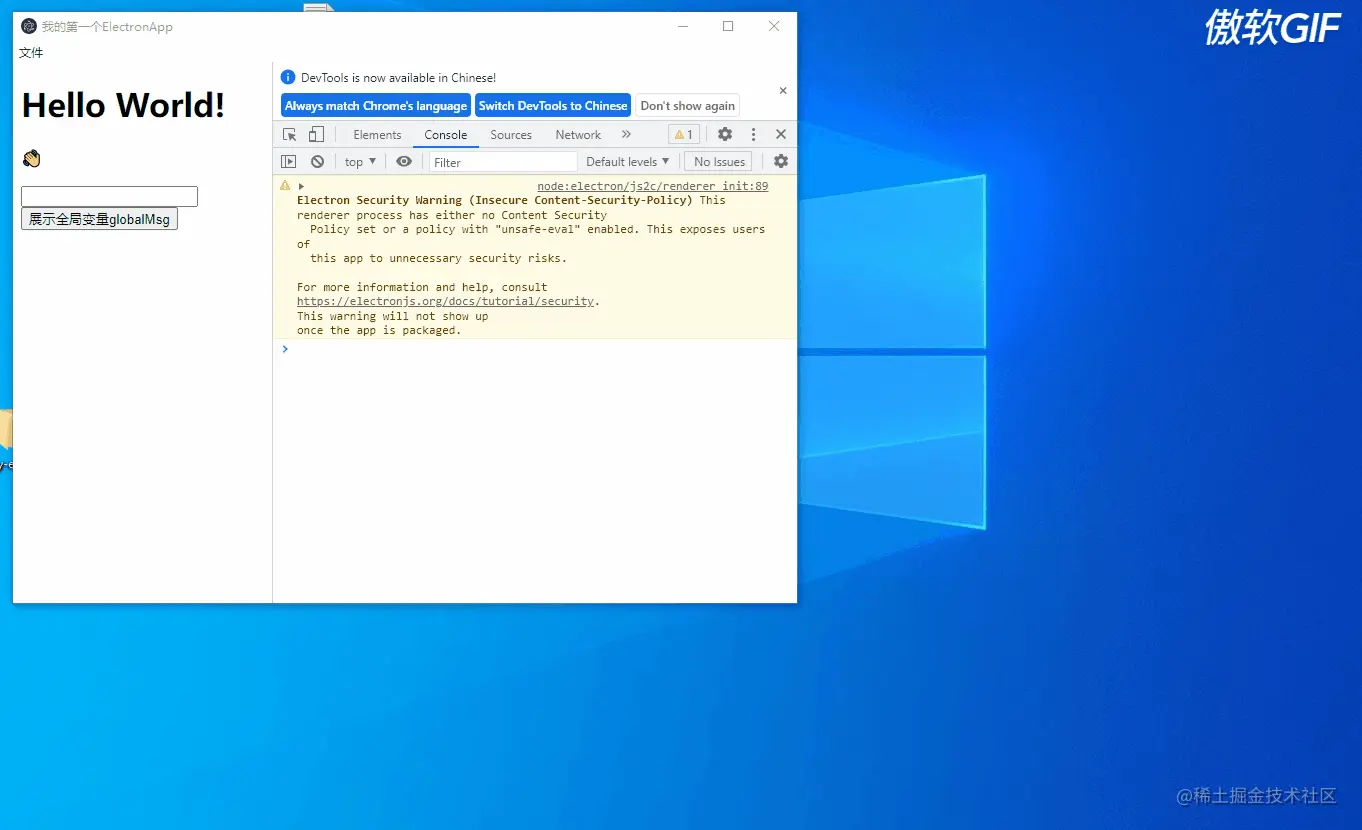The width and height of the screenshot is (1362, 830).
Task: Dismiss the DevTools language infobar
Action: pos(783,91)
